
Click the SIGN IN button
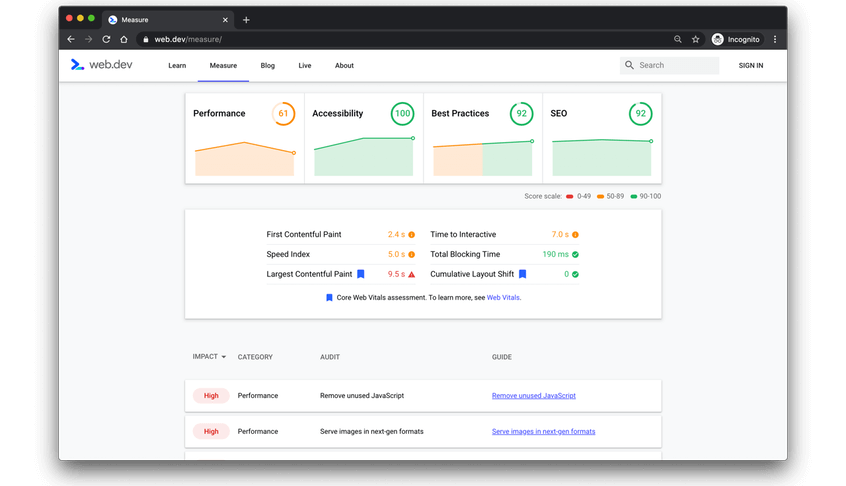pos(750,66)
